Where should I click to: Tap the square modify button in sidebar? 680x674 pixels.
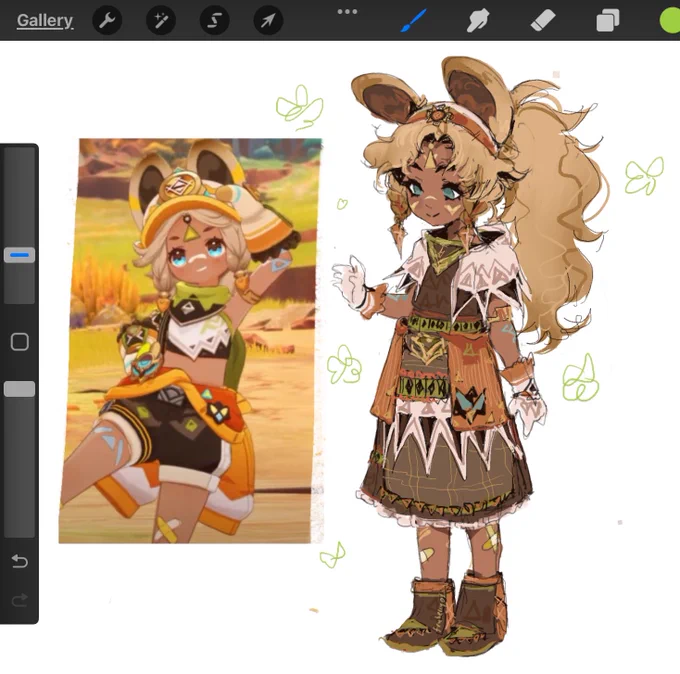tap(20, 342)
